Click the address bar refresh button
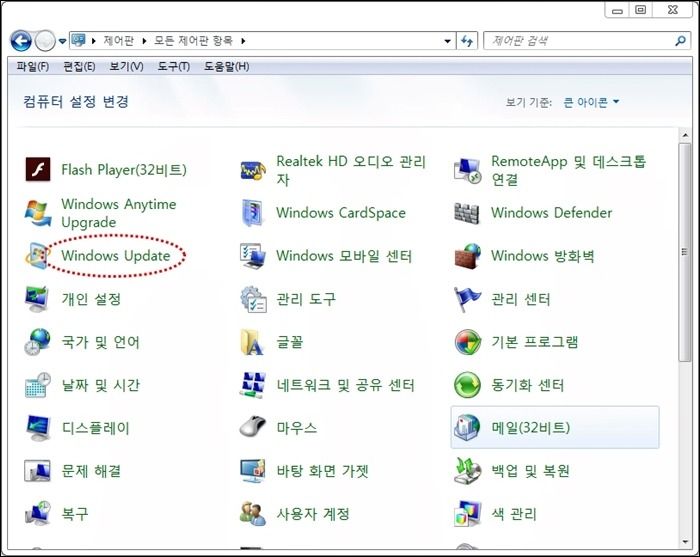This screenshot has width=700, height=557. click(x=467, y=41)
